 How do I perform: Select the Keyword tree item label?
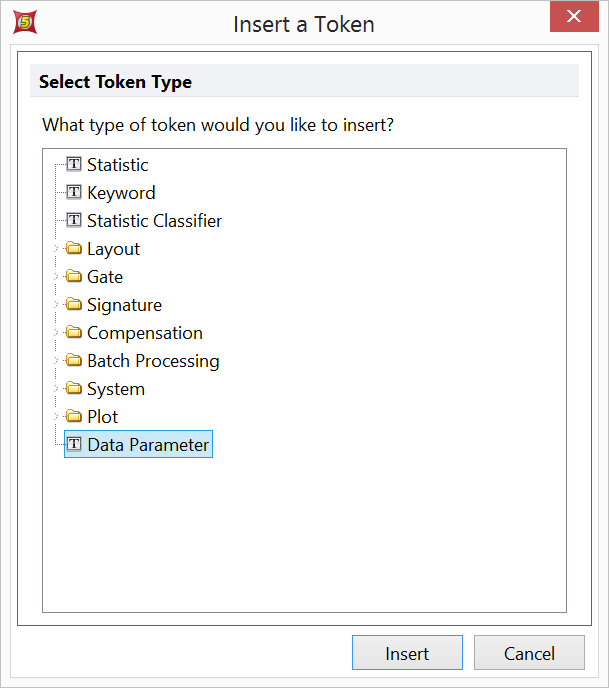coord(121,193)
